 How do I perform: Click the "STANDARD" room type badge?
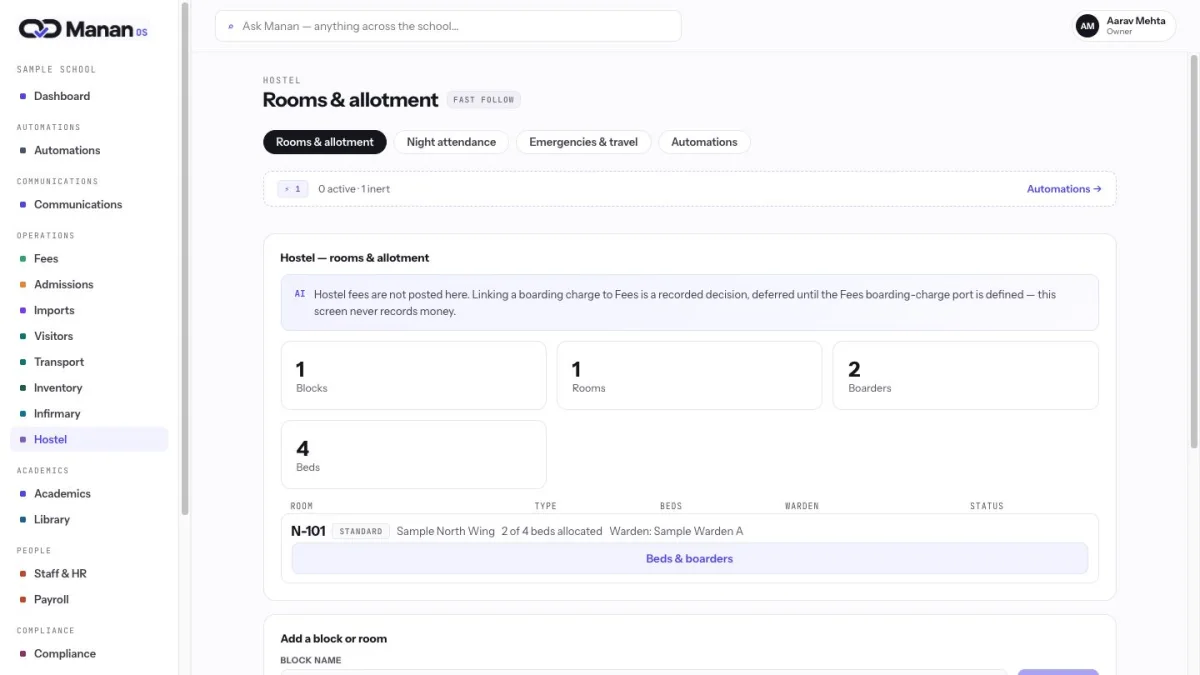pyautogui.click(x=361, y=531)
